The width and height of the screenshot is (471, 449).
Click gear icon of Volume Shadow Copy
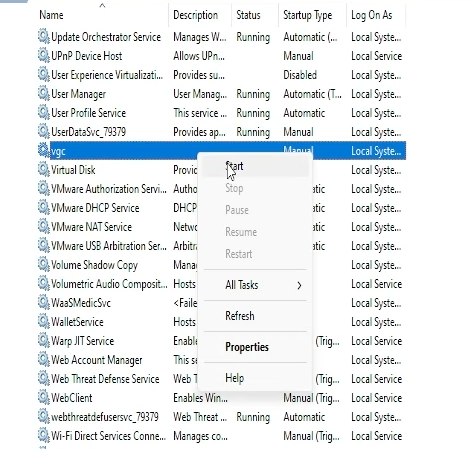(43, 264)
